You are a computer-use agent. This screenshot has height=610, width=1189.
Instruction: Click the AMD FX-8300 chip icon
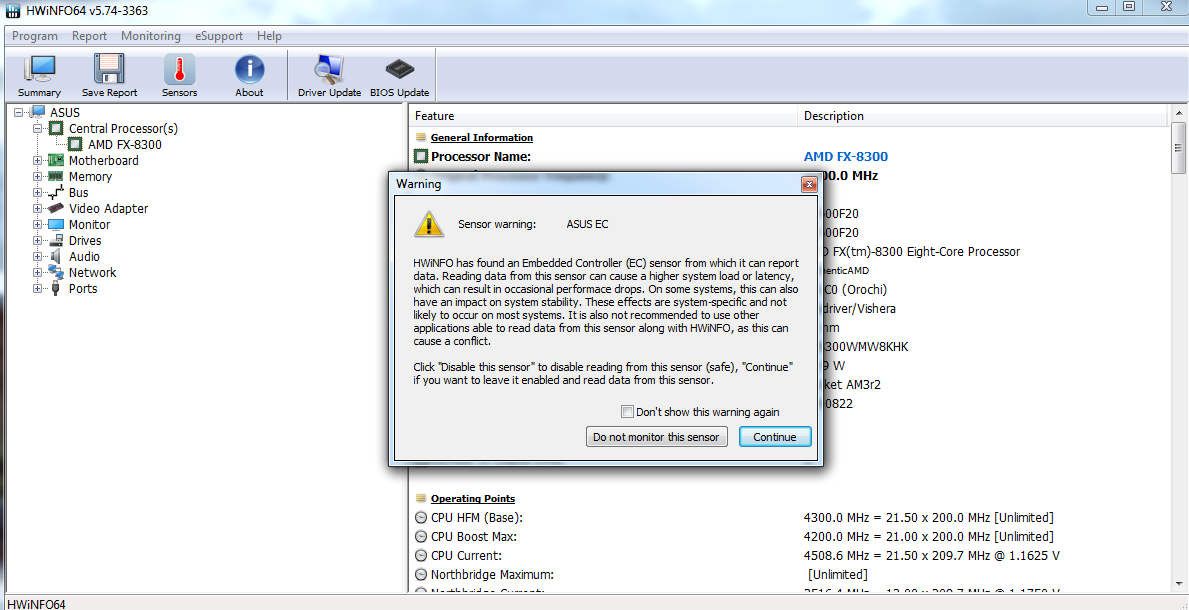coord(75,144)
